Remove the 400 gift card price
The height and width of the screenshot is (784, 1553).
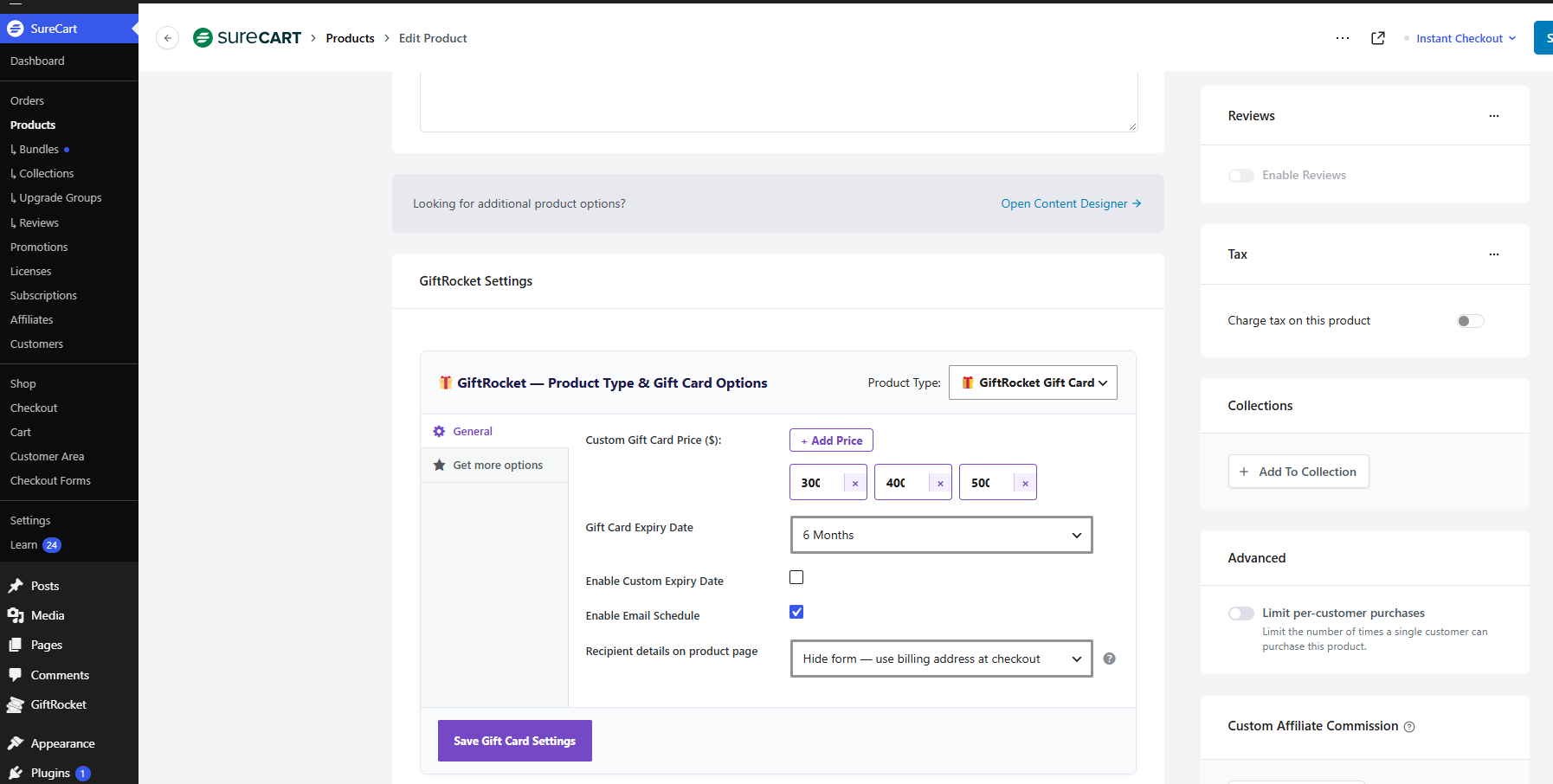pos(940,483)
